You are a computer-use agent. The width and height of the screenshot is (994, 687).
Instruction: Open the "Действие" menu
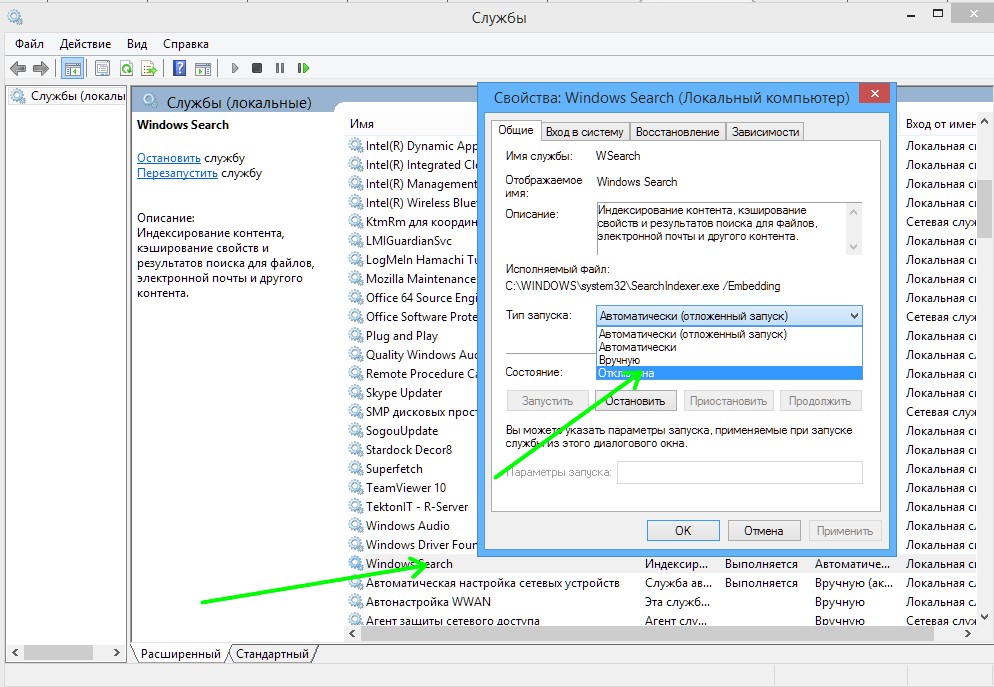point(85,44)
